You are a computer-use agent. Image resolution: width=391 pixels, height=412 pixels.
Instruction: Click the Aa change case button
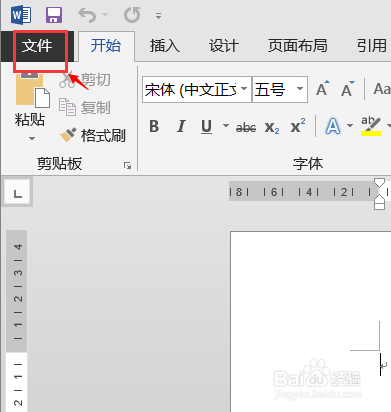[x=382, y=89]
